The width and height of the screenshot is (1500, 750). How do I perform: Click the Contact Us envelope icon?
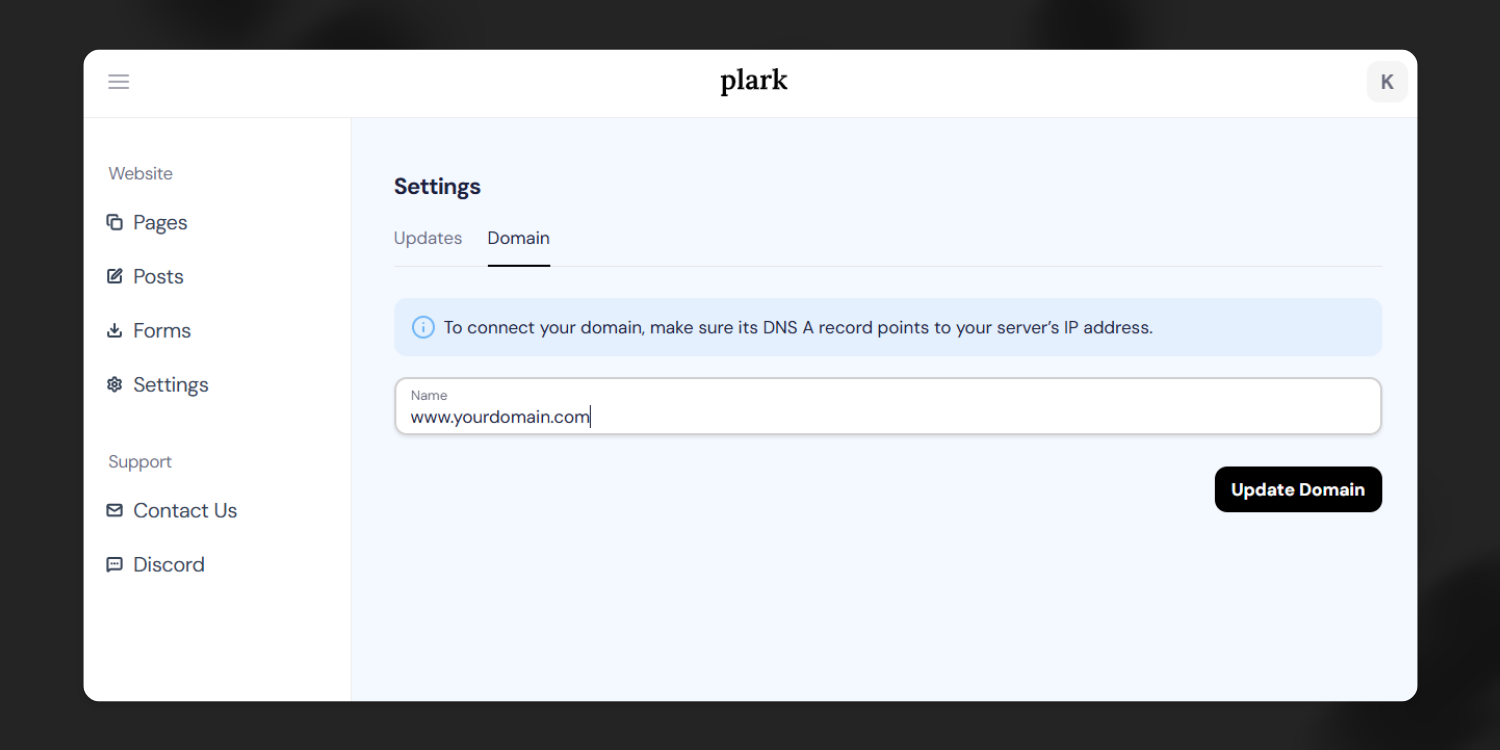[x=115, y=510]
